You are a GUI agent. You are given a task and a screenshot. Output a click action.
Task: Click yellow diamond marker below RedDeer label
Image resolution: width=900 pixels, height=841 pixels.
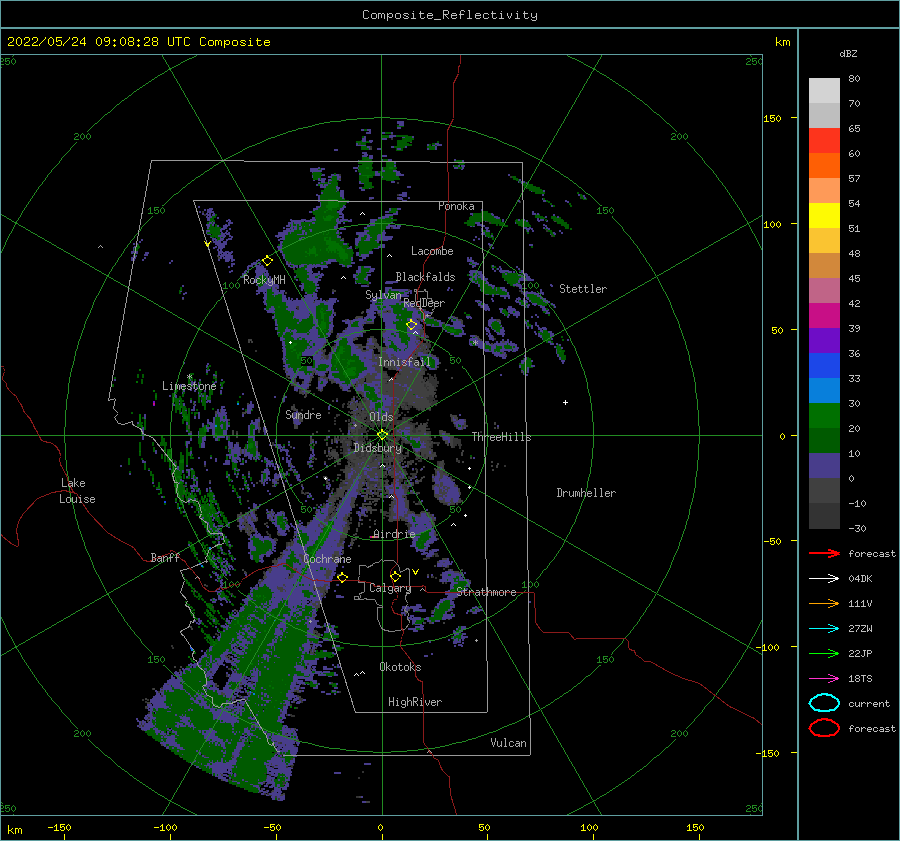(x=412, y=325)
